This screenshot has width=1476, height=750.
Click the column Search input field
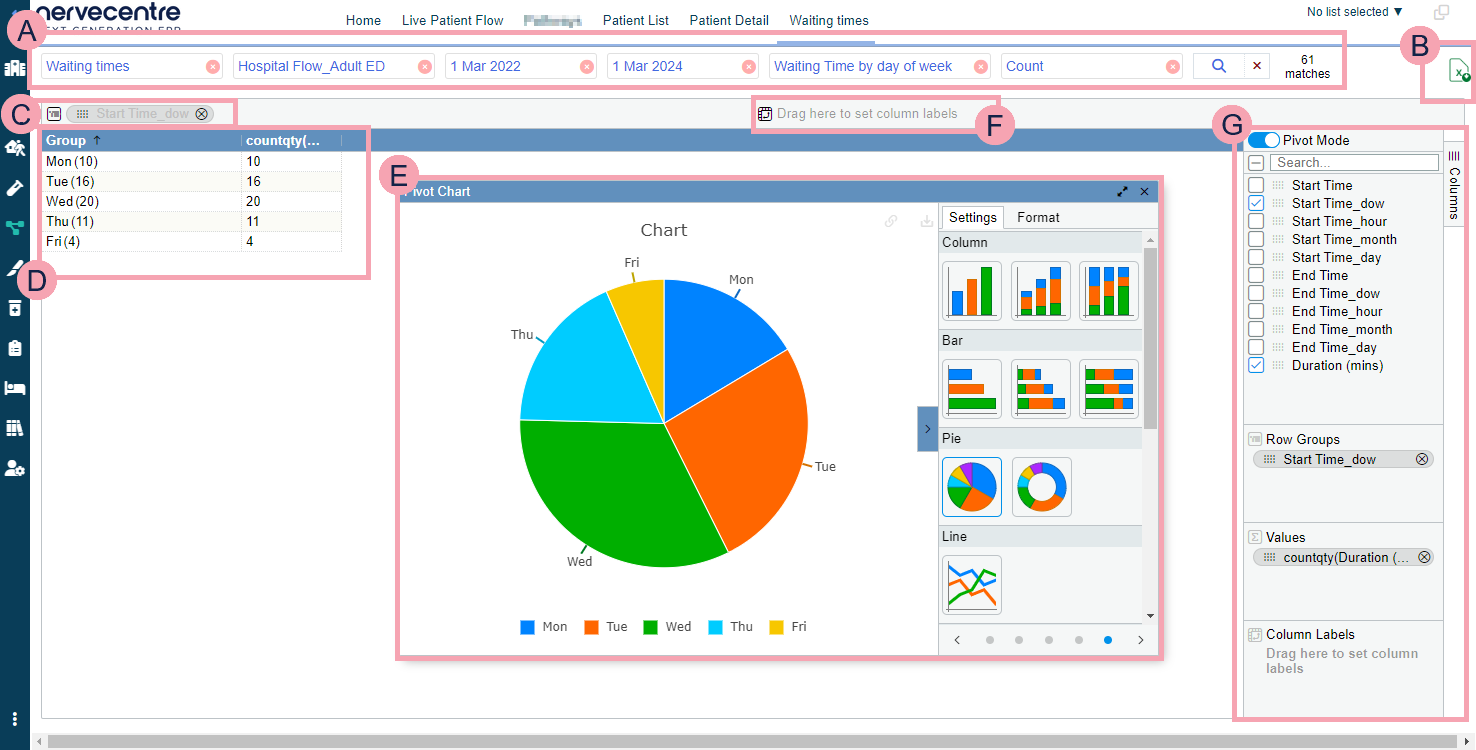[x=1353, y=162]
